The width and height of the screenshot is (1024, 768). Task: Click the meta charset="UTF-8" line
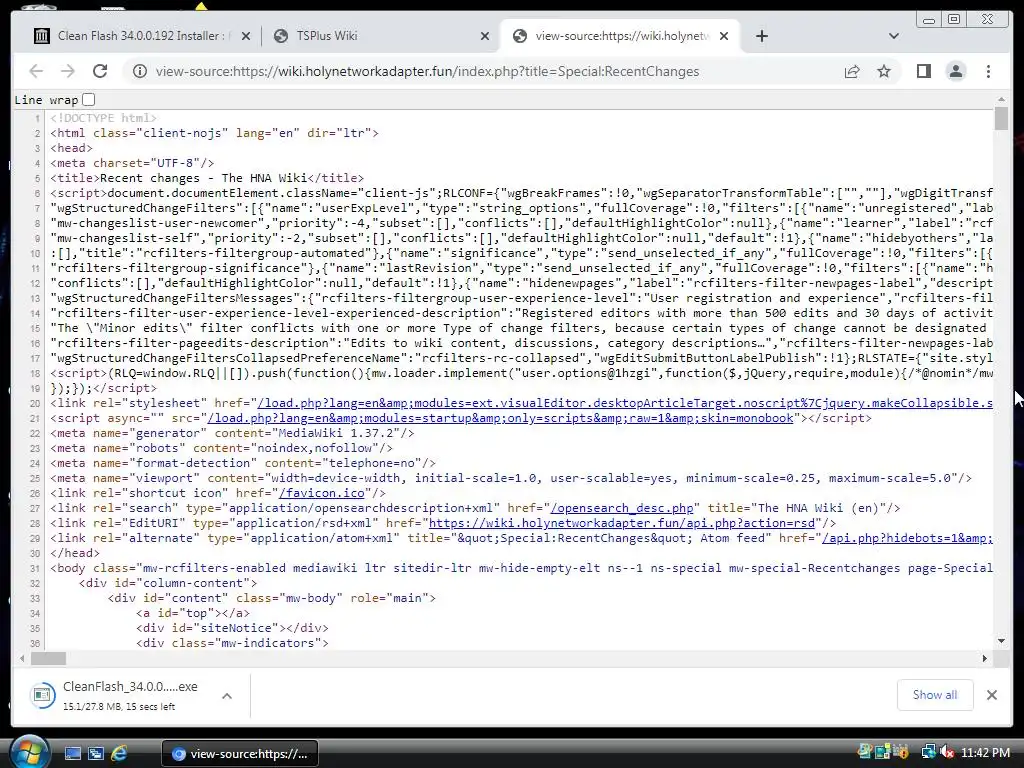point(132,163)
